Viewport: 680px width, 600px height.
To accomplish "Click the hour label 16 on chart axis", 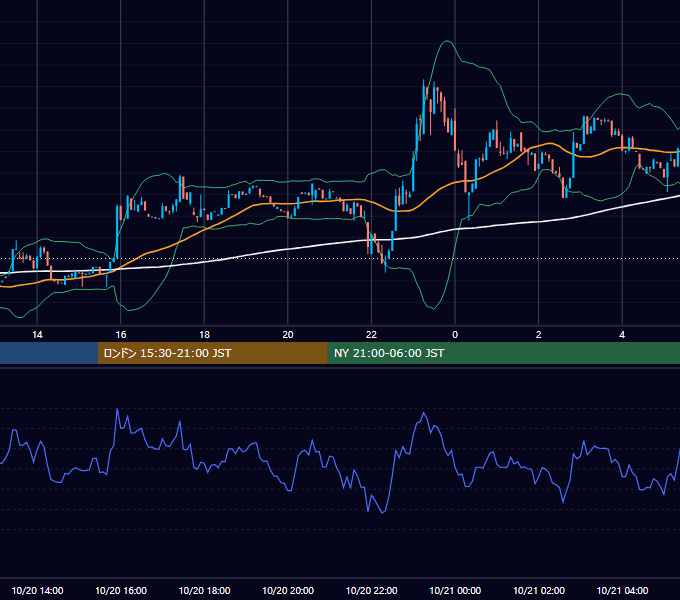I will click(121, 335).
